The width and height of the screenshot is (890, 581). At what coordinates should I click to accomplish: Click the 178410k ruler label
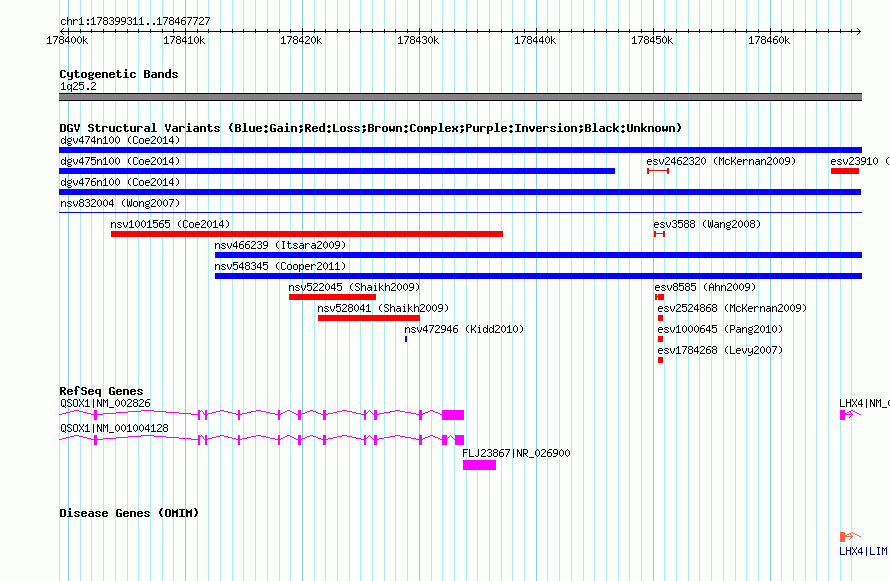coord(184,40)
